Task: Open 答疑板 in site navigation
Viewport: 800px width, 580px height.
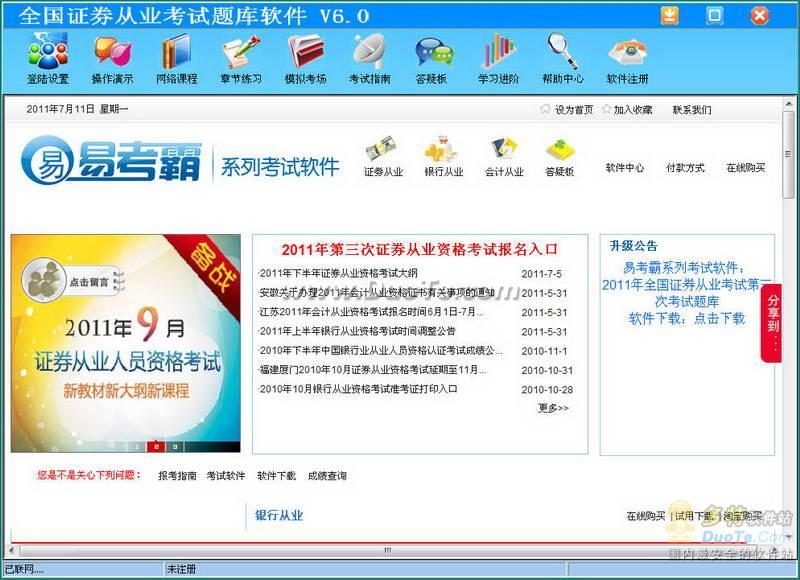Action: point(560,157)
